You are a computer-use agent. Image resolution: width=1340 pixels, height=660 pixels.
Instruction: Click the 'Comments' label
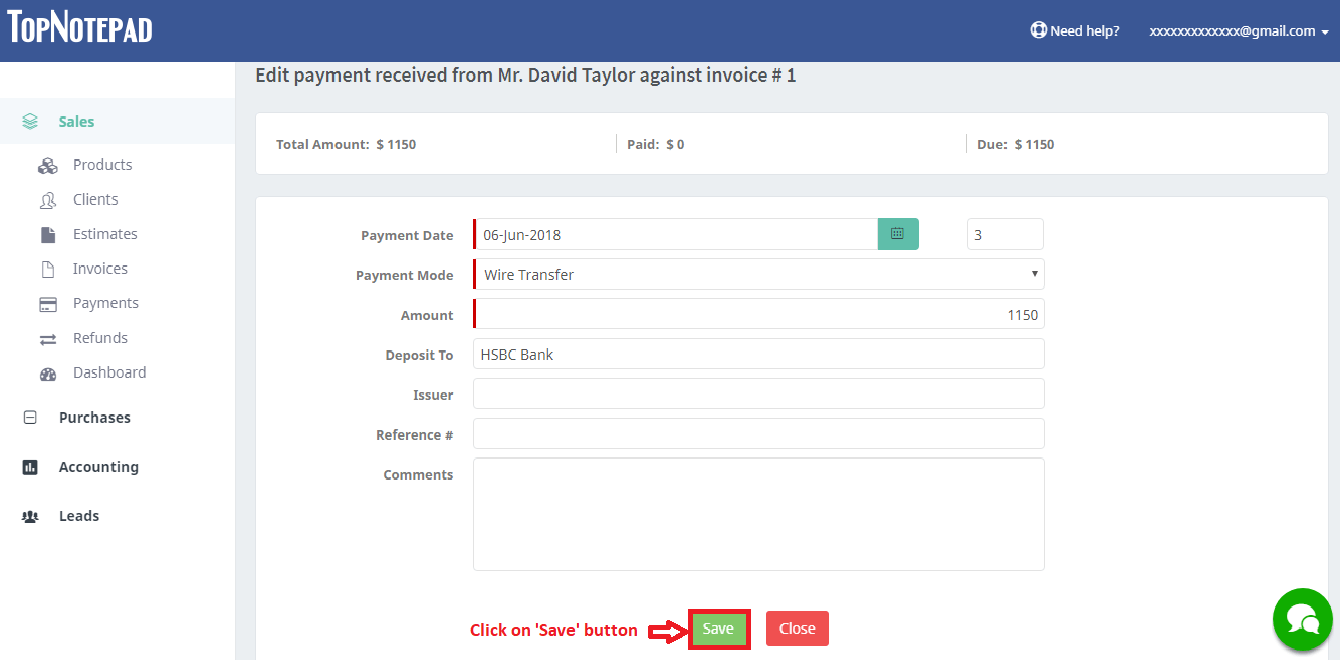pyautogui.click(x=418, y=475)
